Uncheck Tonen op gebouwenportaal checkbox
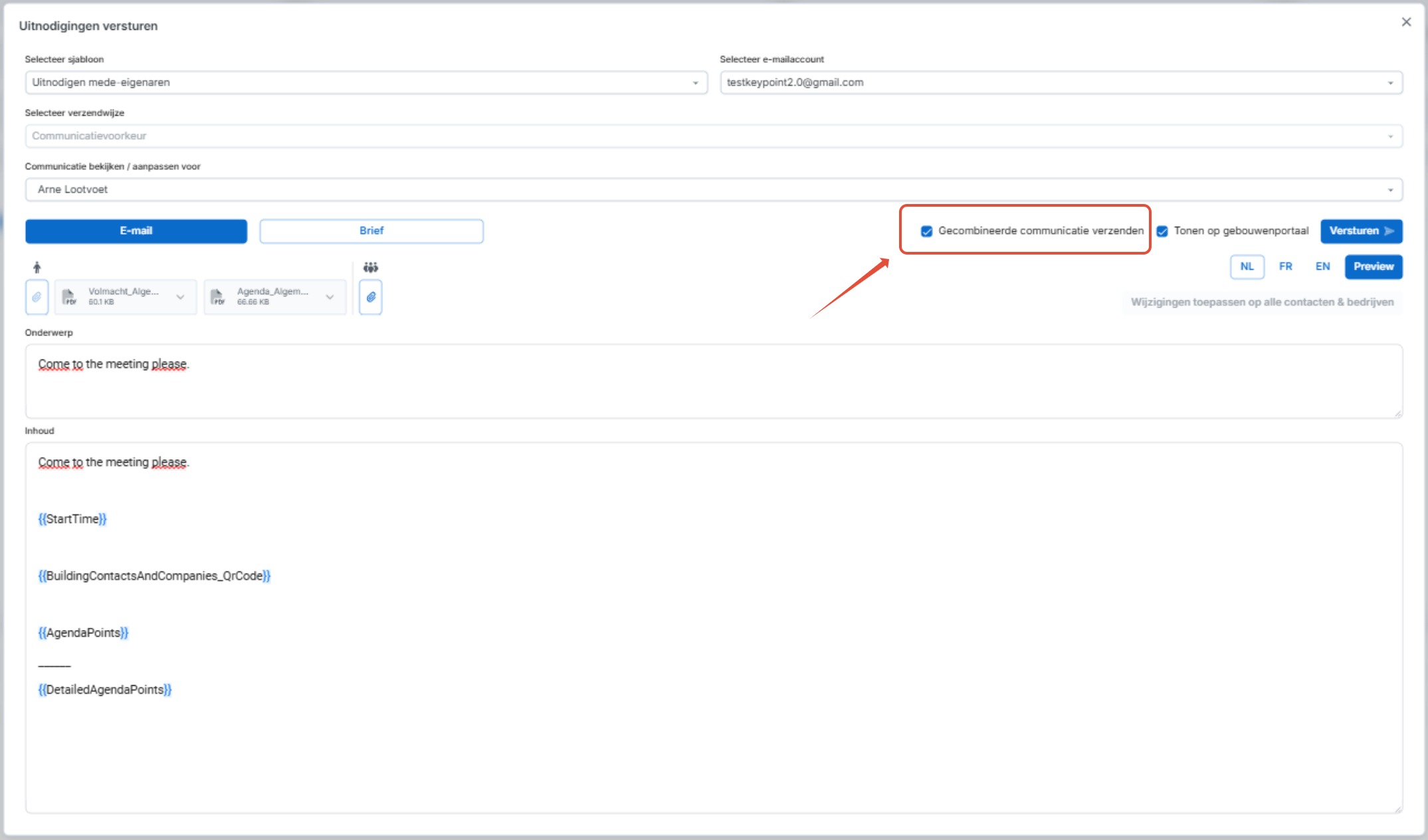 (x=1162, y=231)
